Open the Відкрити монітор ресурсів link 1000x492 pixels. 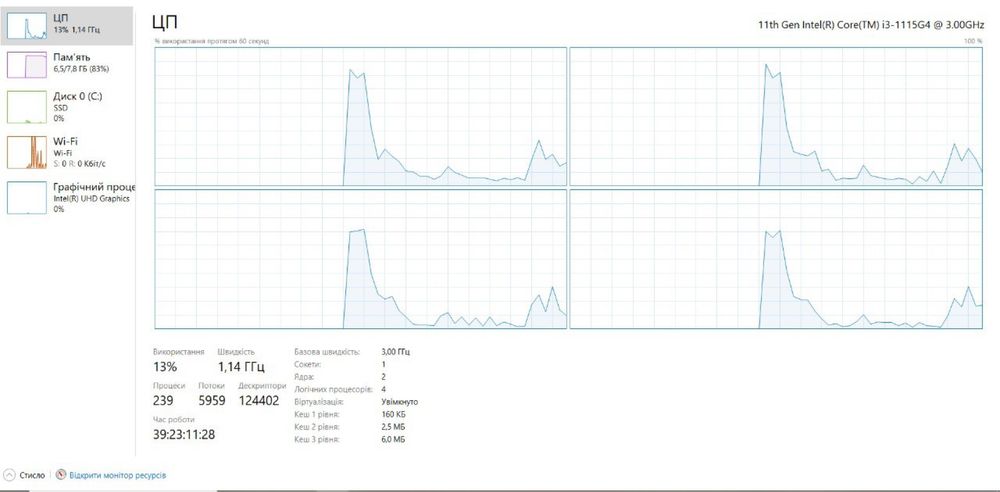click(117, 475)
